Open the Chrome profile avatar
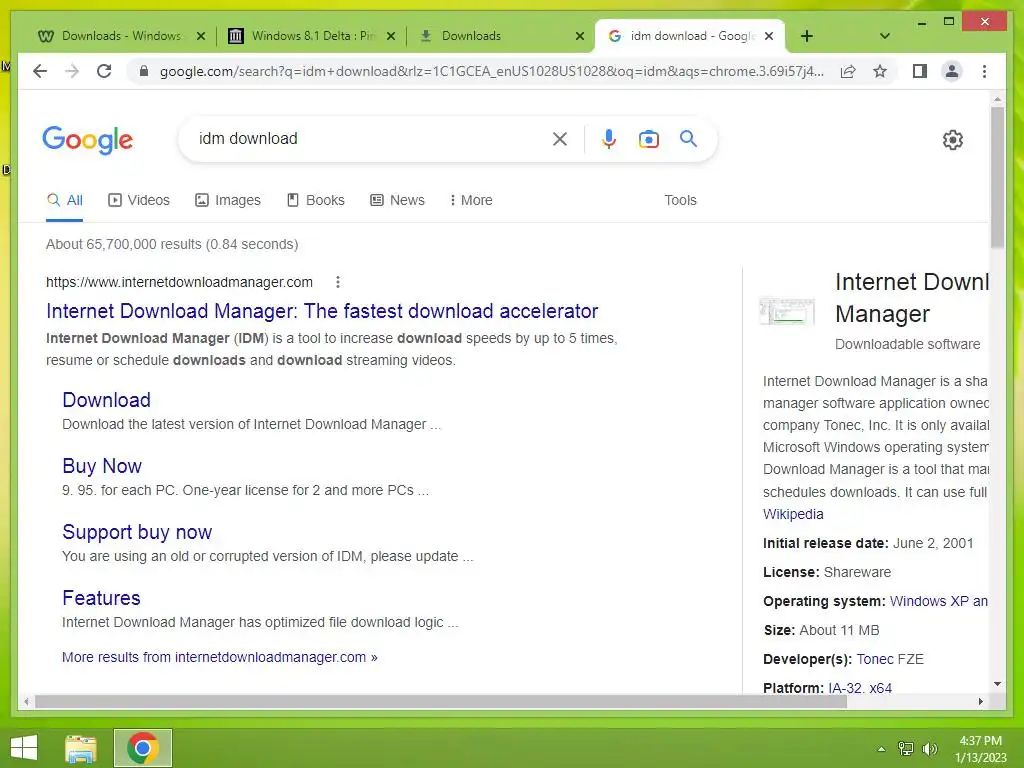Viewport: 1024px width, 768px height. pos(952,71)
